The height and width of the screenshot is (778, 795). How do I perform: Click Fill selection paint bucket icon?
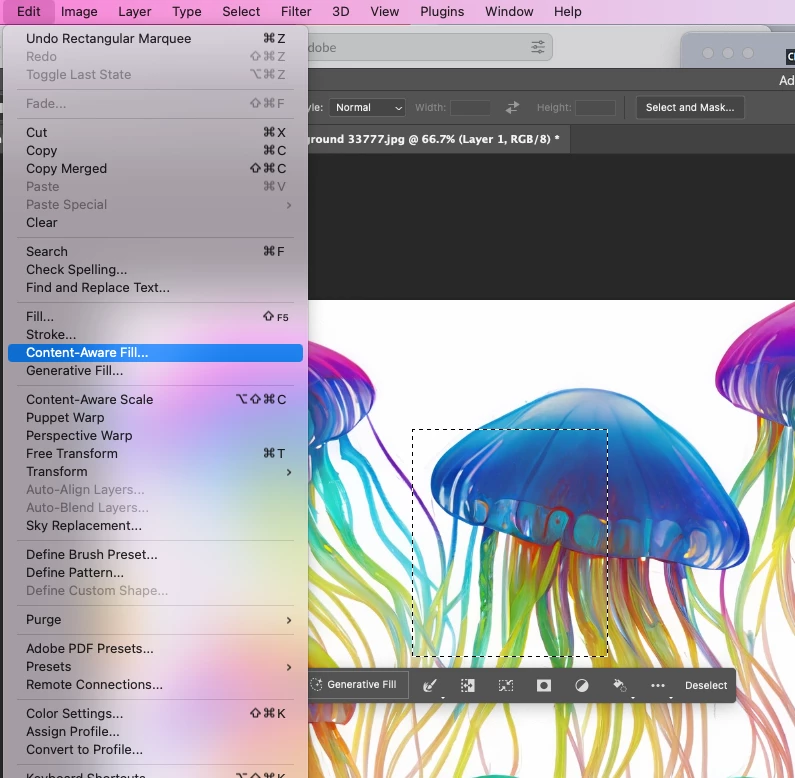point(620,686)
